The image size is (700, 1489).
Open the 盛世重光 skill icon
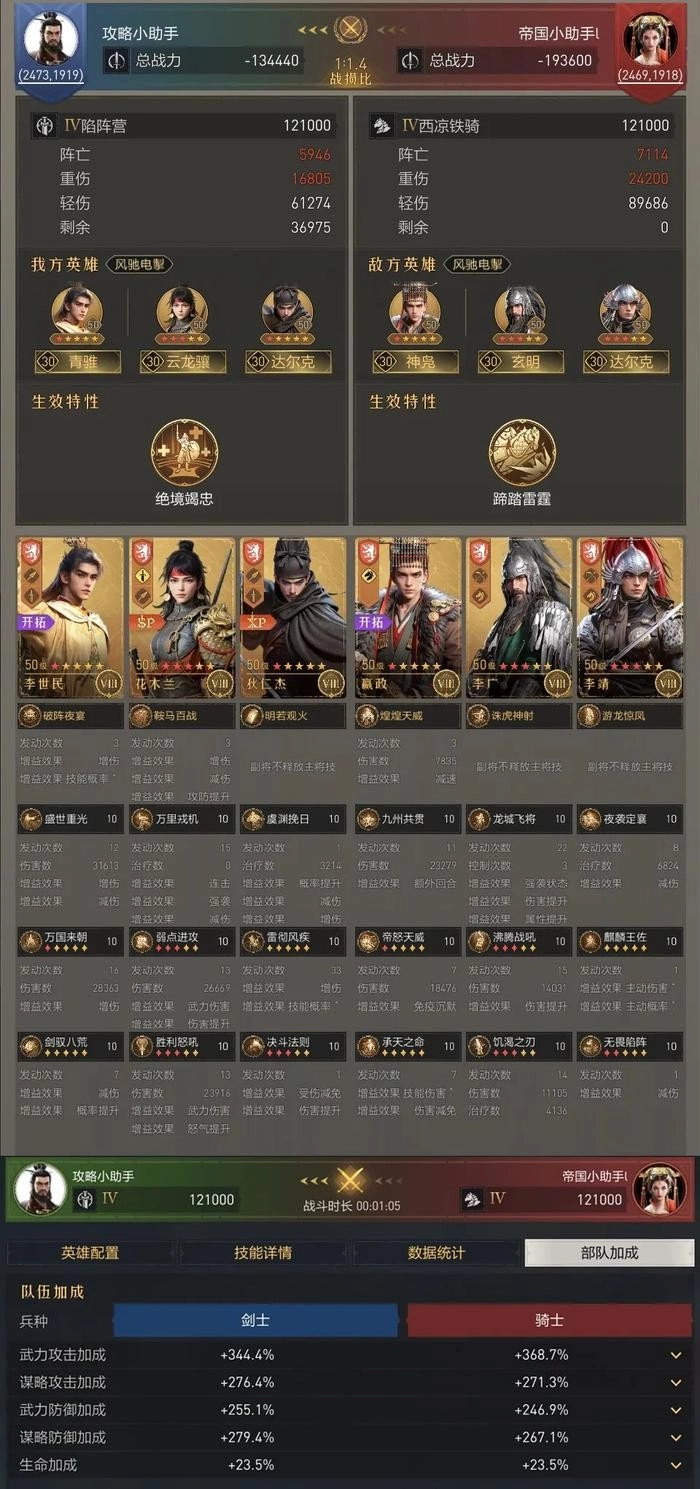31,819
